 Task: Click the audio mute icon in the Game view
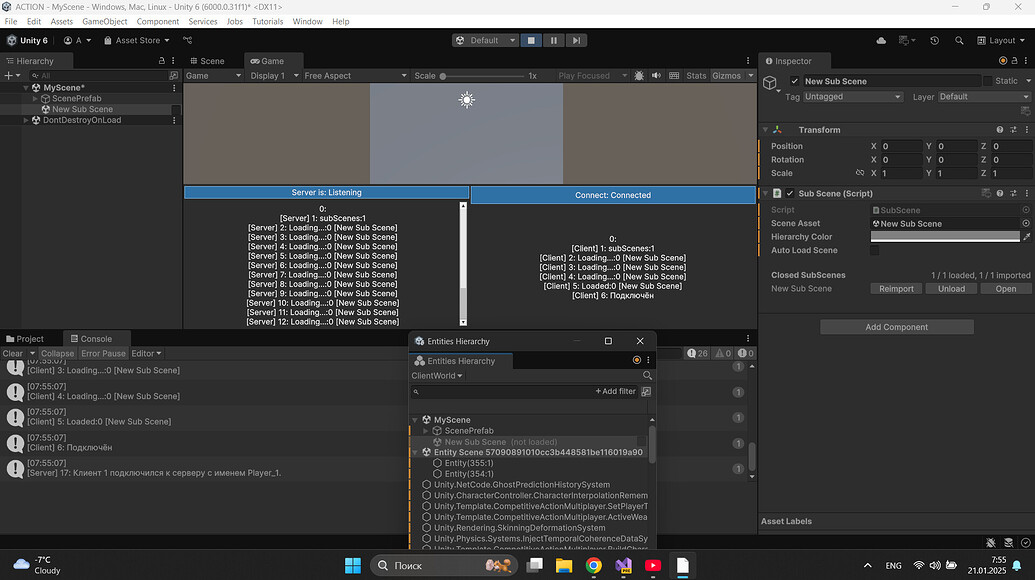click(x=656, y=75)
